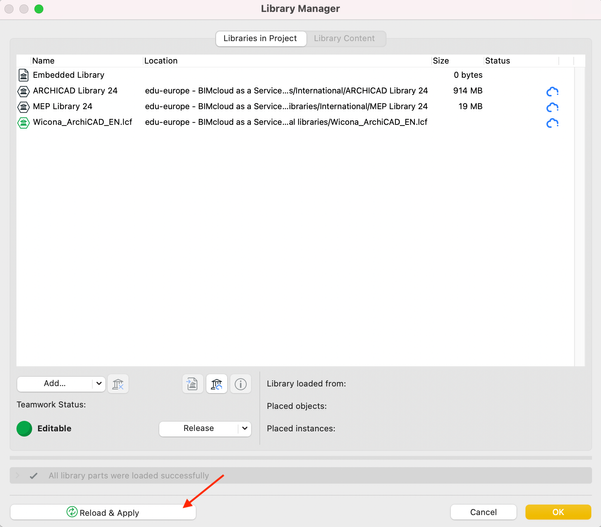Click the library list vertical scrollbar
This screenshot has width=601, height=527.
point(580,217)
